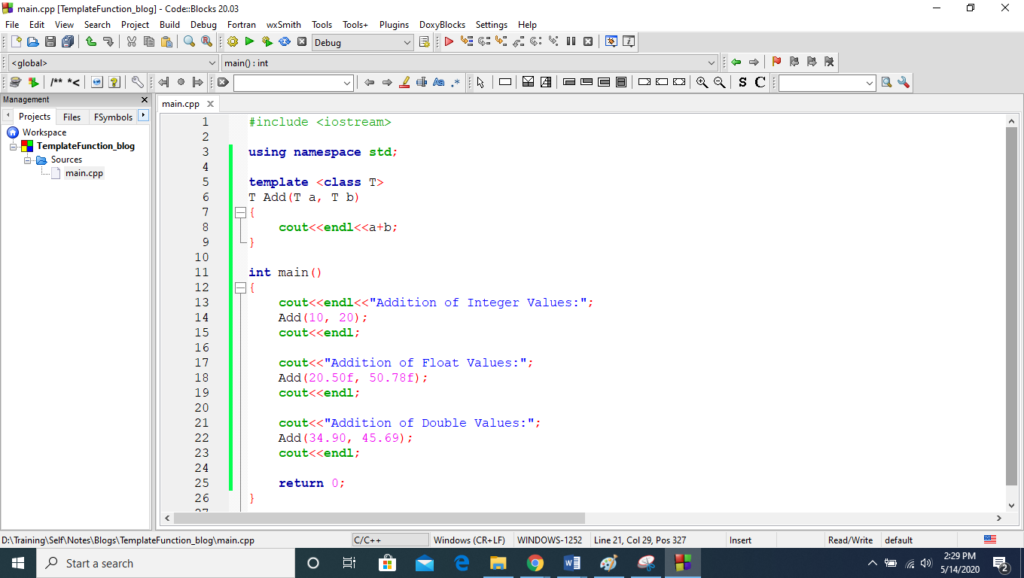Run the program with green play icon

tap(249, 41)
